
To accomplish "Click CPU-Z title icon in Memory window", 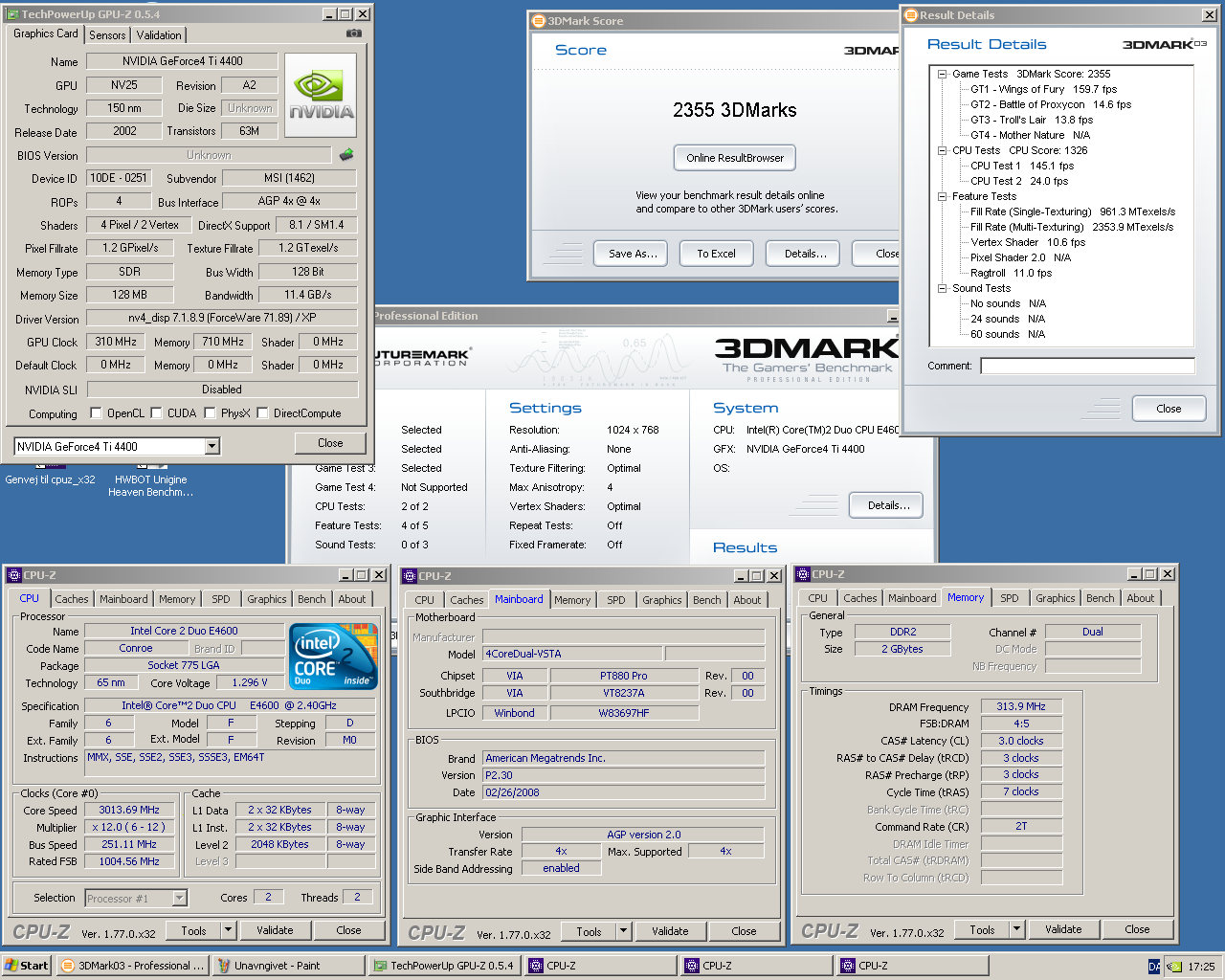I will [x=803, y=574].
